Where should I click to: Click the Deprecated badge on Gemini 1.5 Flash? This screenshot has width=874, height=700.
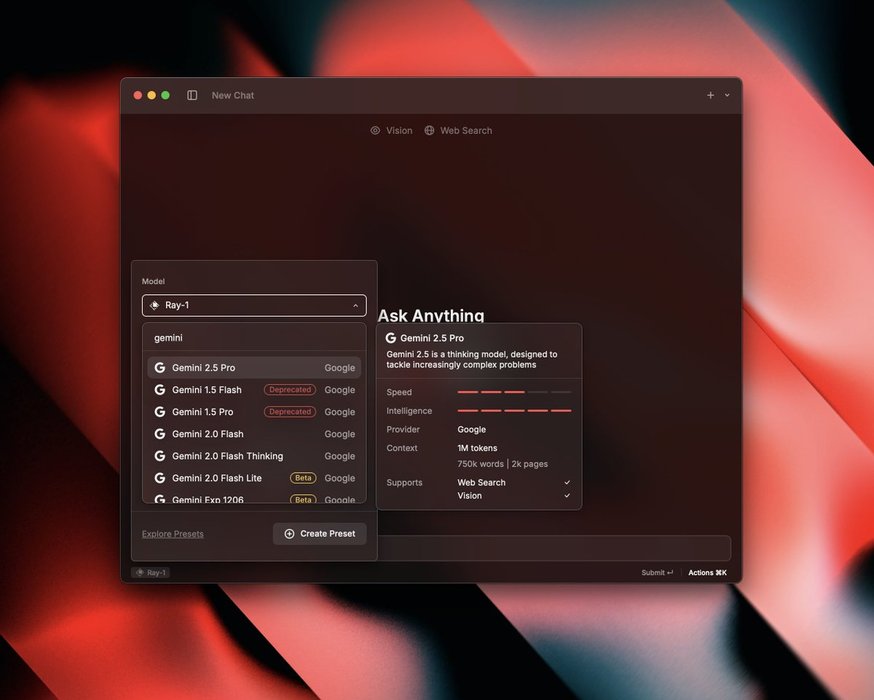pos(290,390)
